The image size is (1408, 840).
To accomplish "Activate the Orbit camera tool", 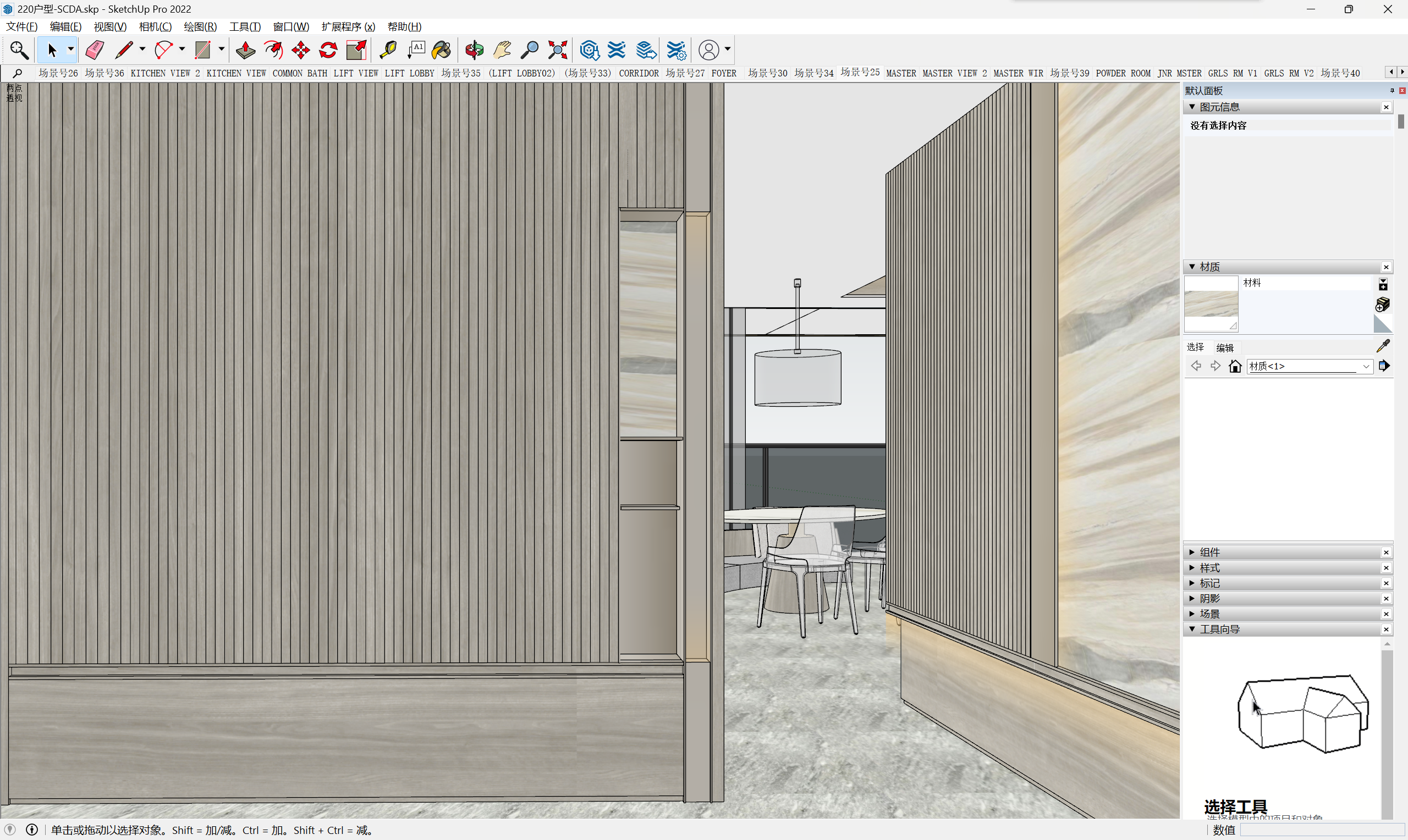I will (x=475, y=50).
